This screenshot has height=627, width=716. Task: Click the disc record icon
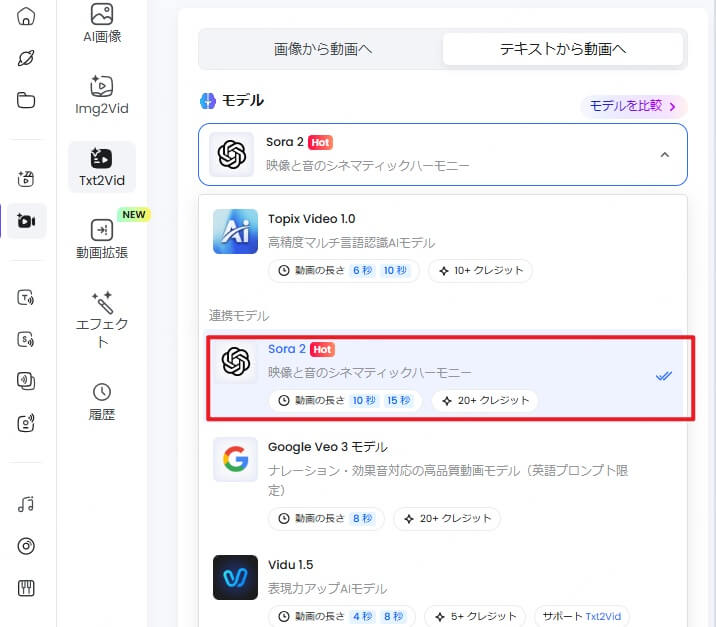pos(26,546)
